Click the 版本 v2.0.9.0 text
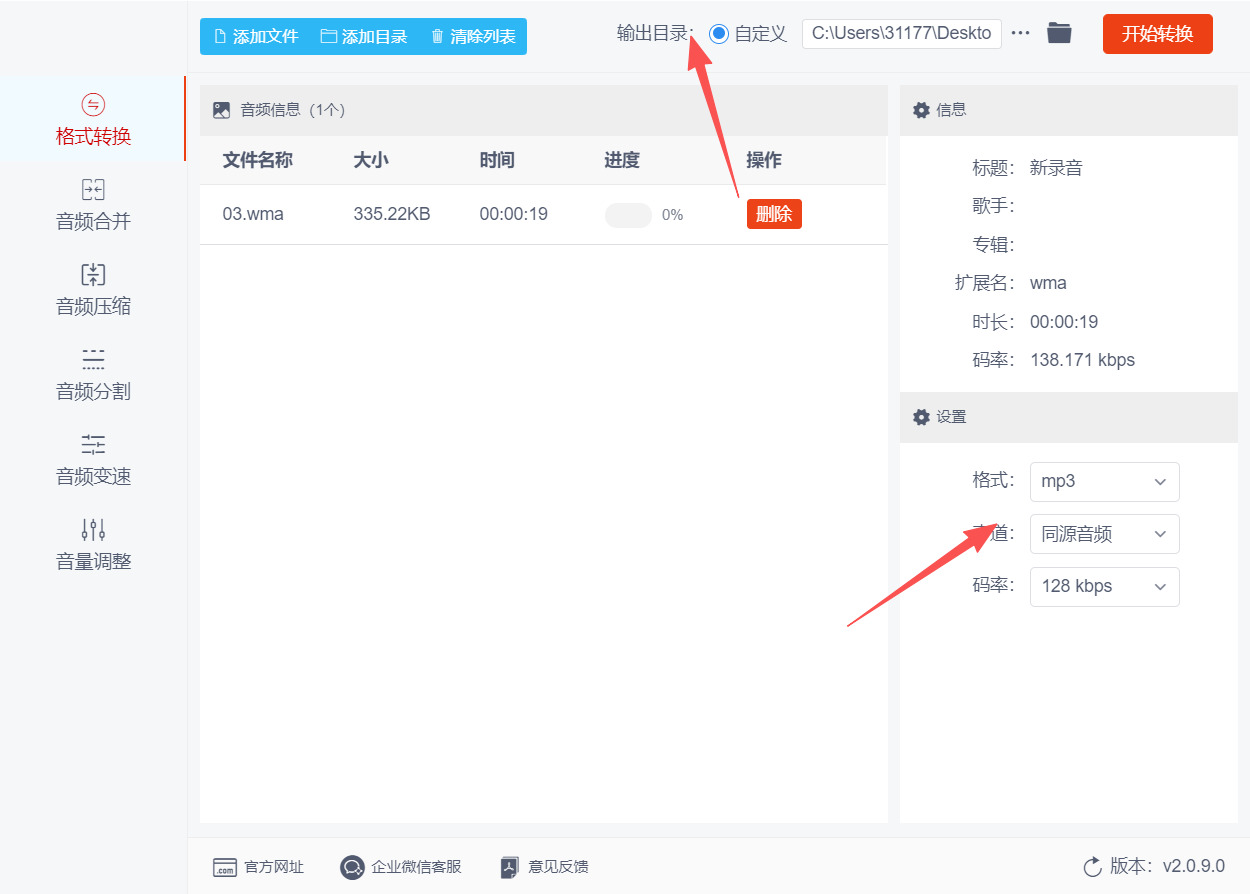Screen dimensions: 1250x894 1167,866
